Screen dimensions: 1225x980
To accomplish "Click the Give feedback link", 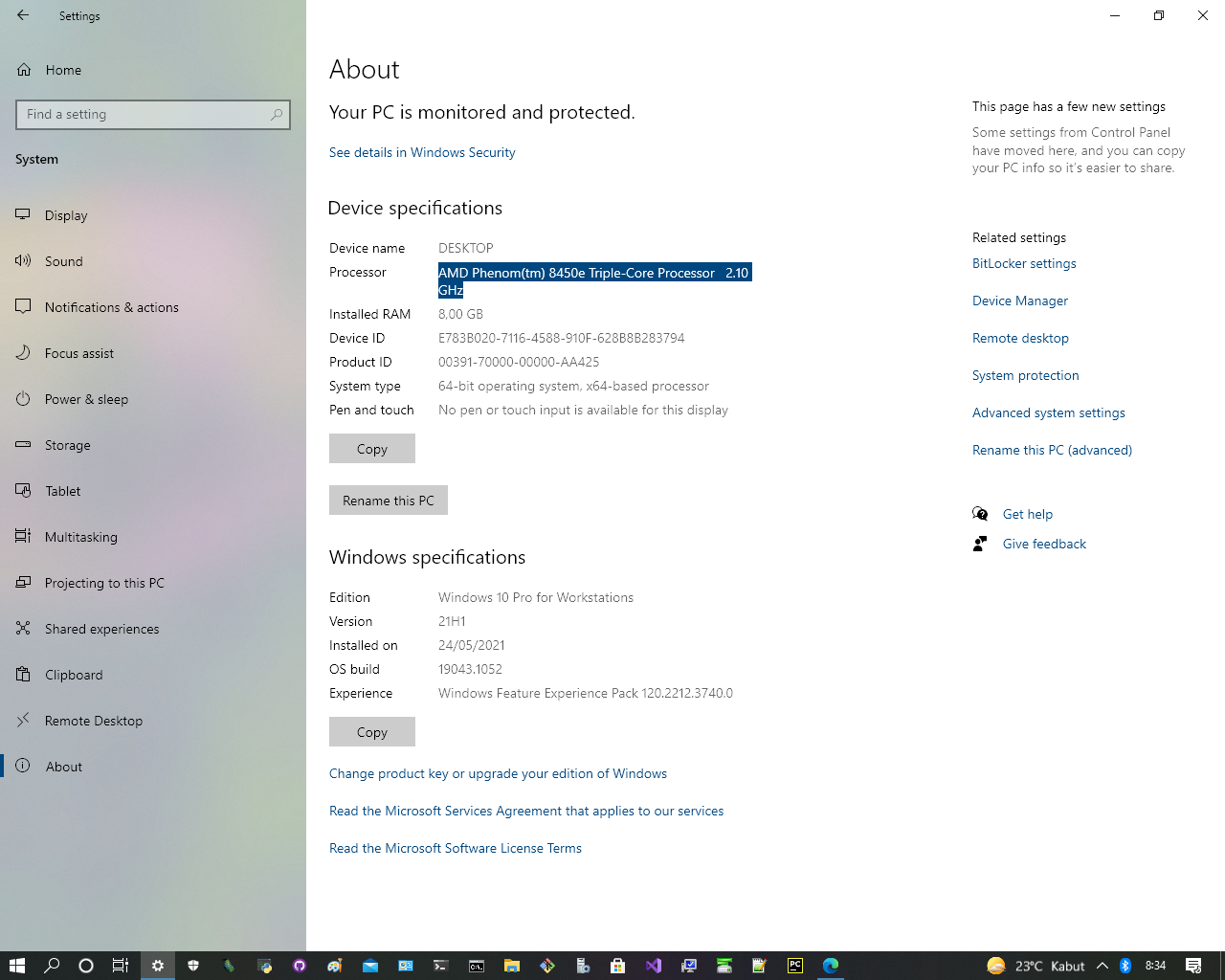I will click(x=1044, y=544).
